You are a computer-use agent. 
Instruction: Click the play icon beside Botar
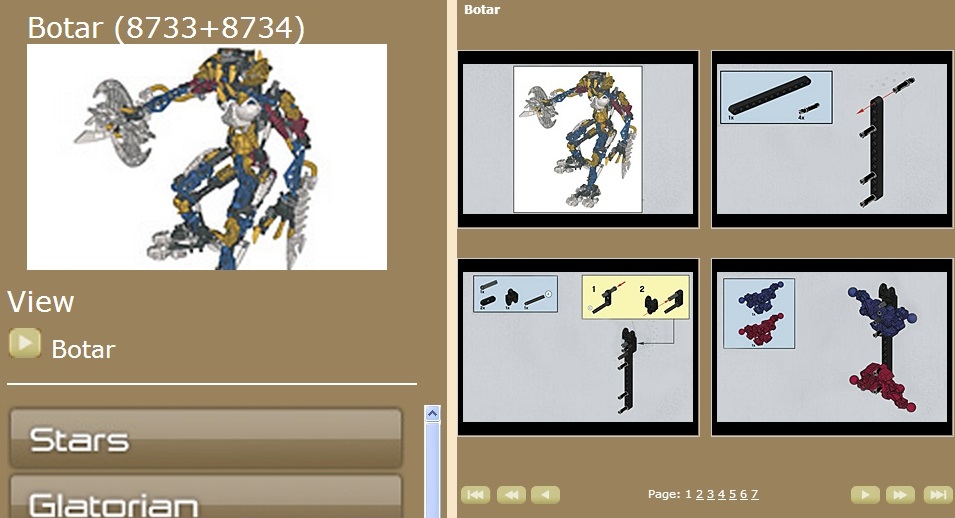tap(25, 343)
